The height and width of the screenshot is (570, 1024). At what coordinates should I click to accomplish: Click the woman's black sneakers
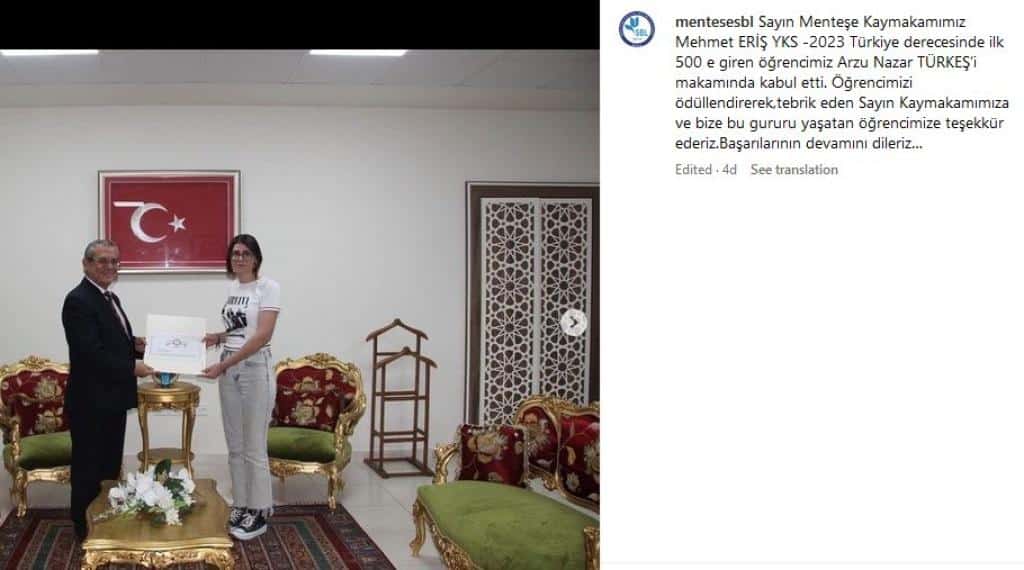click(x=246, y=522)
